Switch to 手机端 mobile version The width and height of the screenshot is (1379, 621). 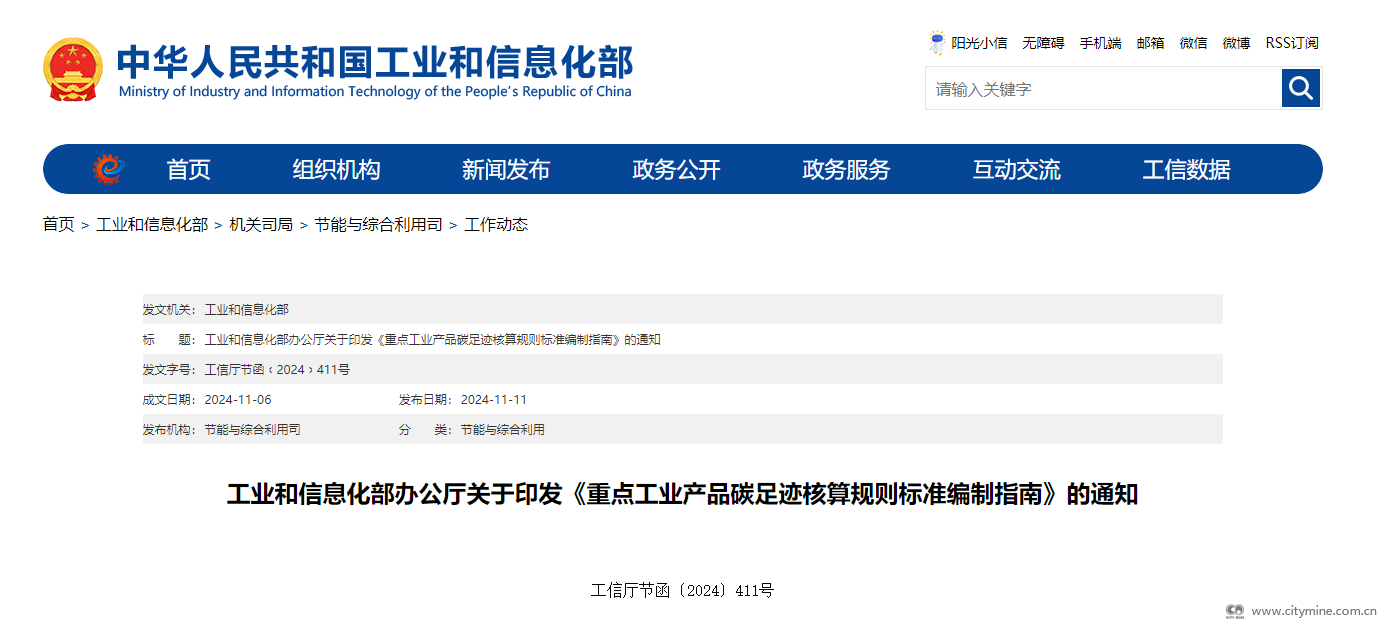(x=1100, y=43)
